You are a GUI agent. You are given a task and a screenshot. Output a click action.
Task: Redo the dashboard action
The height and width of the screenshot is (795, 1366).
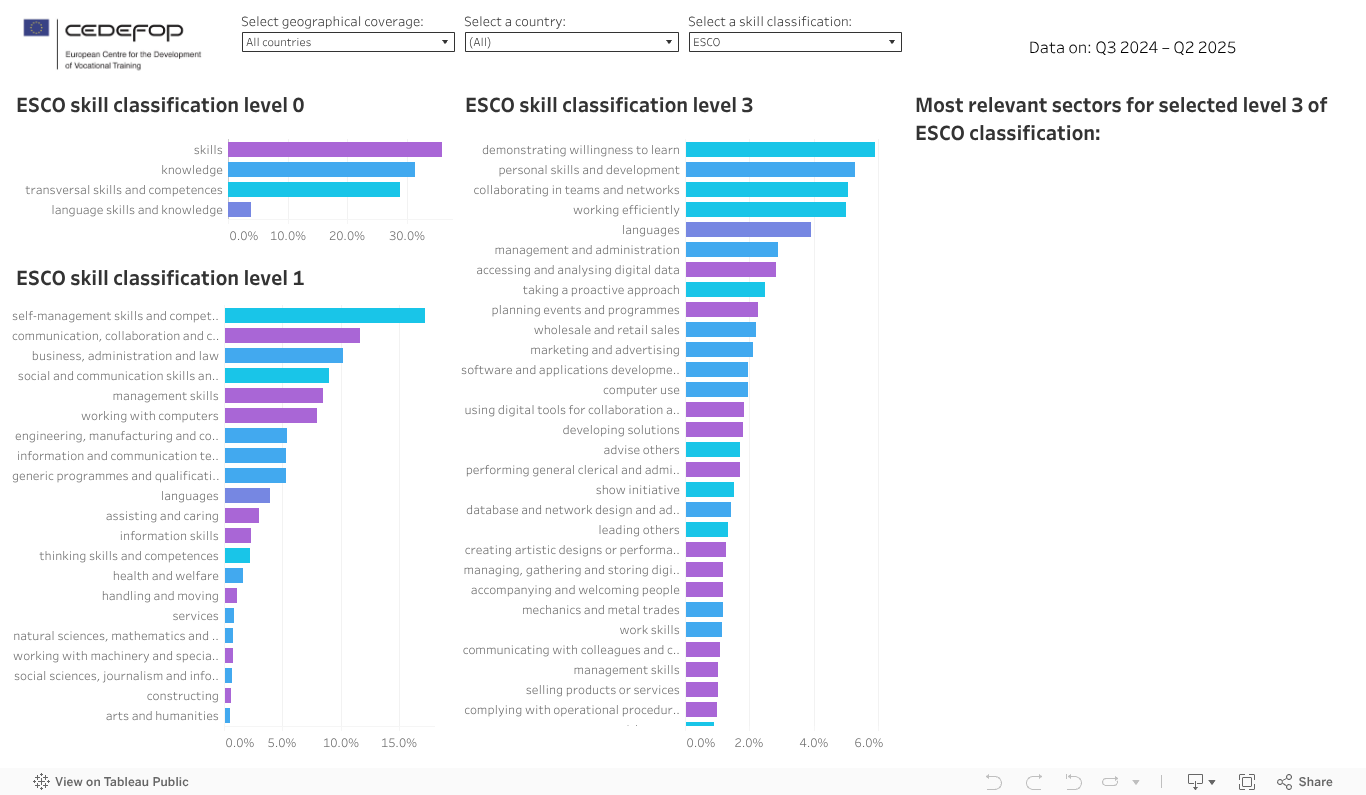[x=1033, y=781]
